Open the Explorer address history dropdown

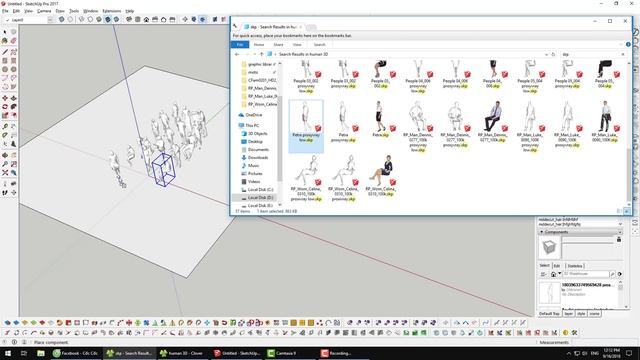(x=547, y=54)
